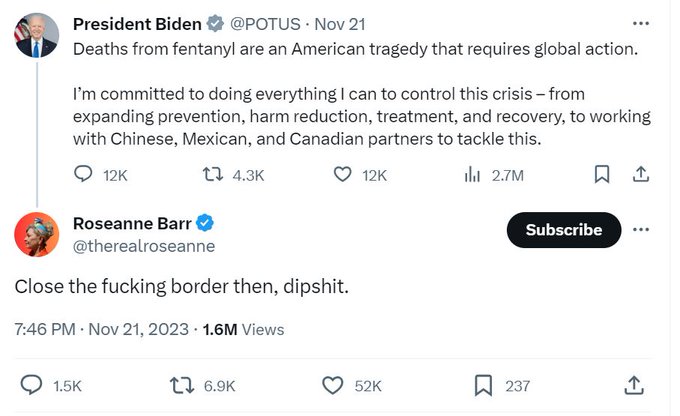Open the Nov 21 timestamp on Biden's tweet
680x416 pixels.
coord(340,24)
